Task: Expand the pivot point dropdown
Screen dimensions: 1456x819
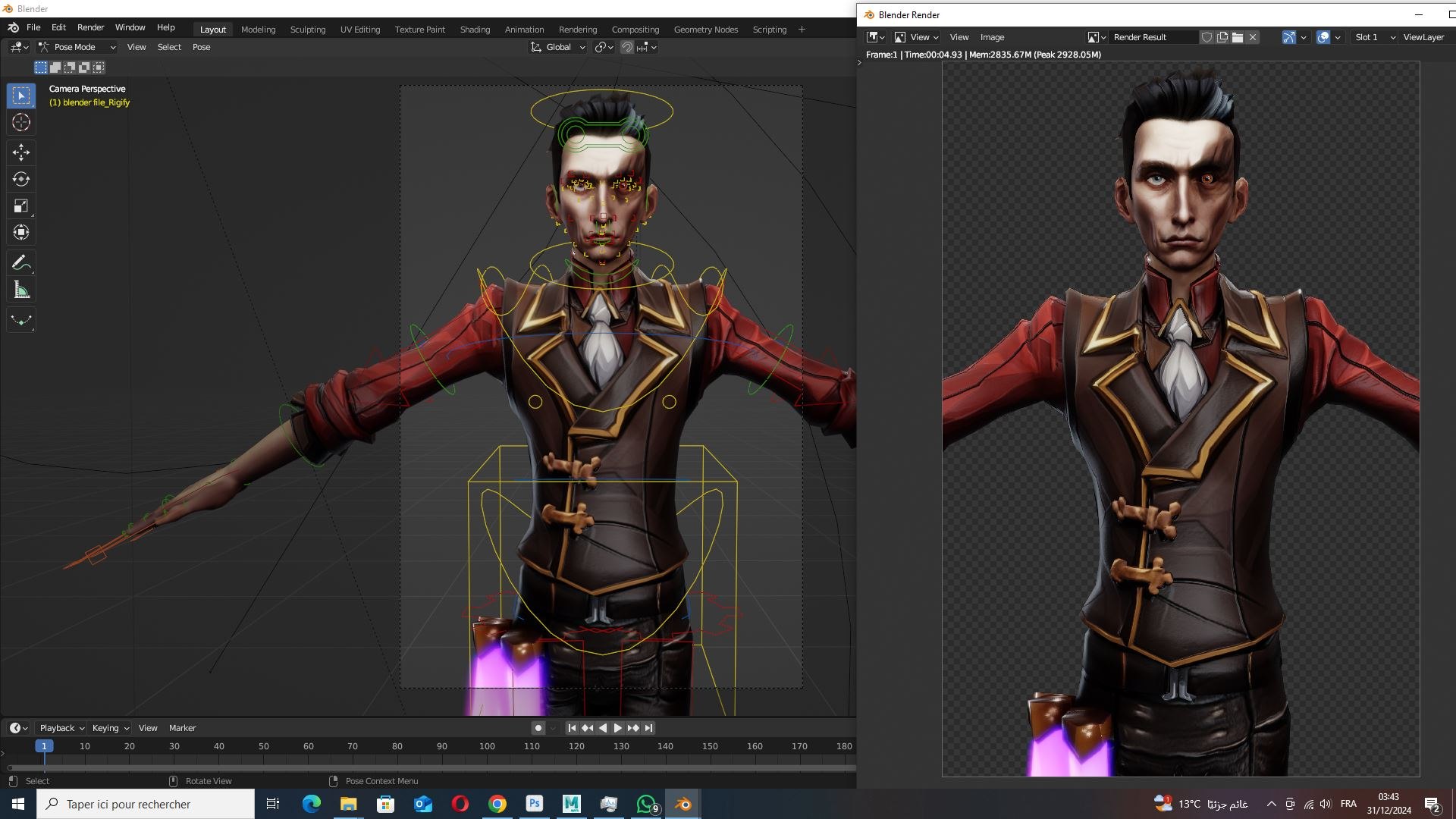Action: pyautogui.click(x=604, y=47)
